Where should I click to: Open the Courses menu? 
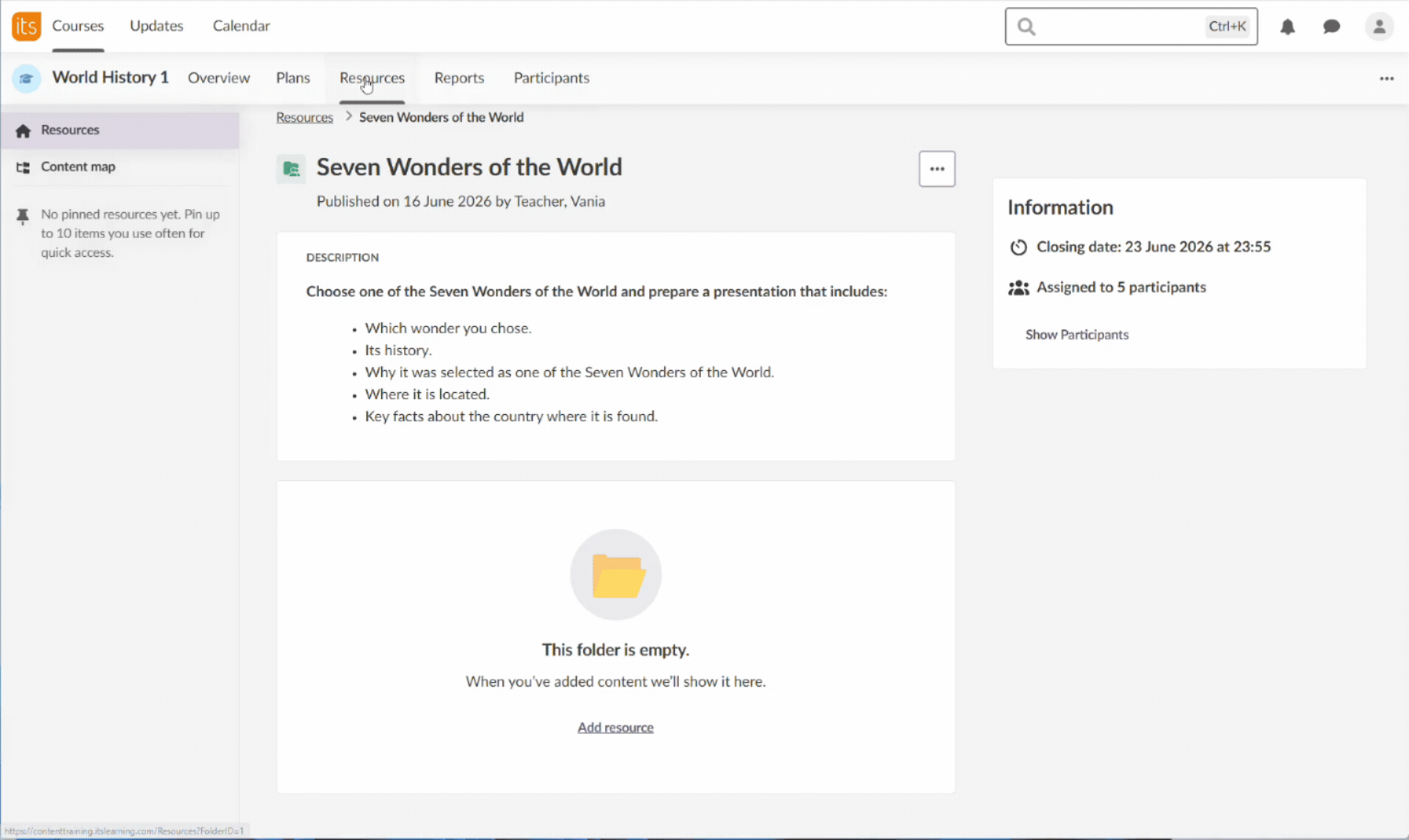pyautogui.click(x=78, y=26)
